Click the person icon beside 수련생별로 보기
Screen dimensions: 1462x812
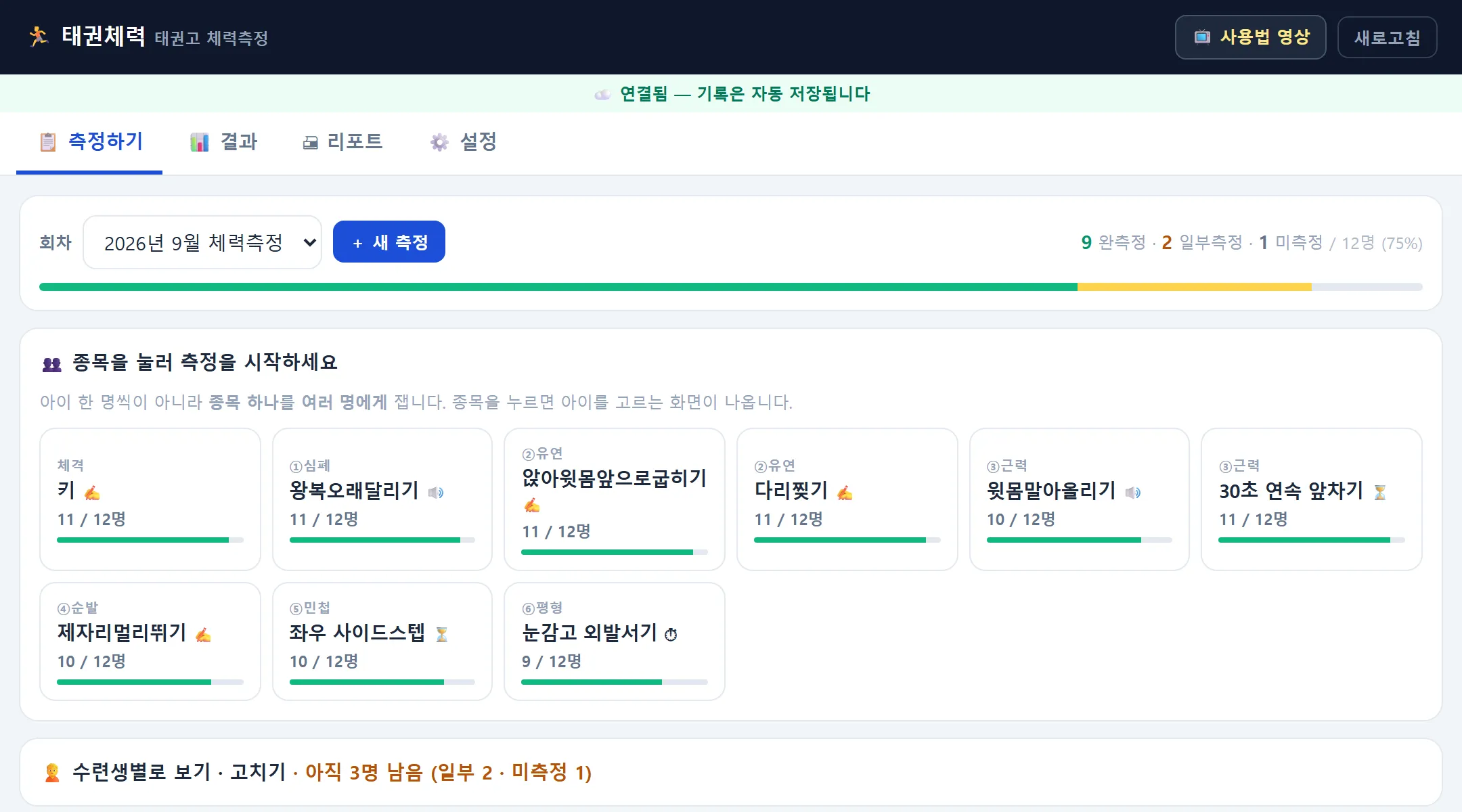tap(52, 773)
